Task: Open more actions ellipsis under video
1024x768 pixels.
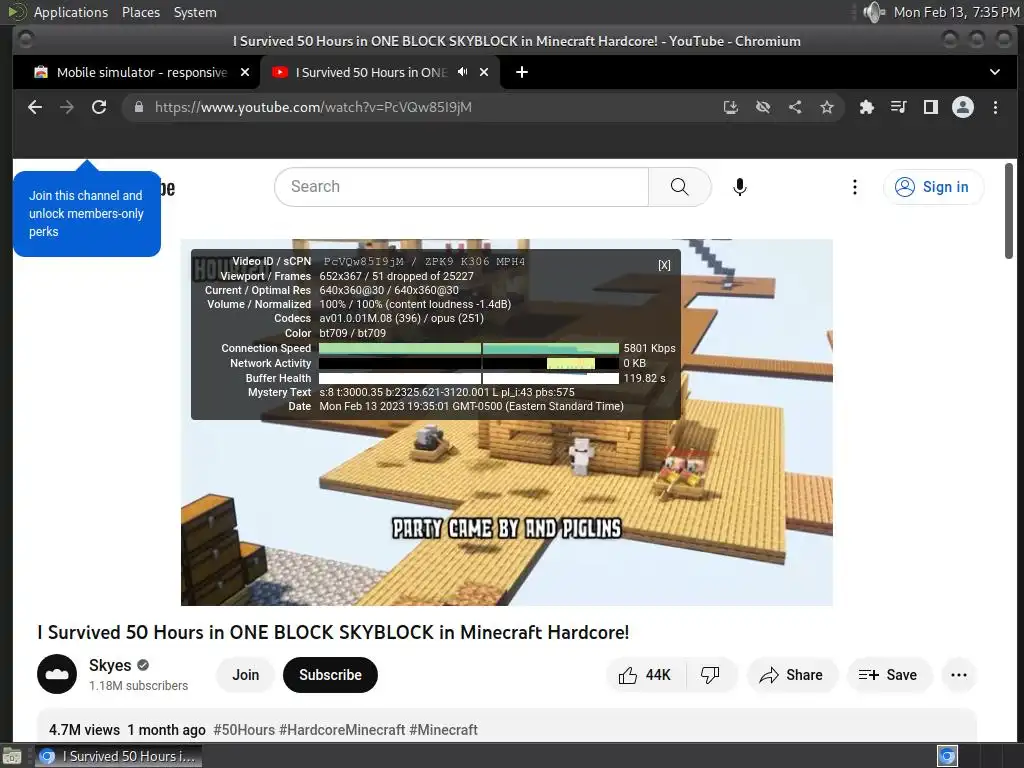Action: 959,675
